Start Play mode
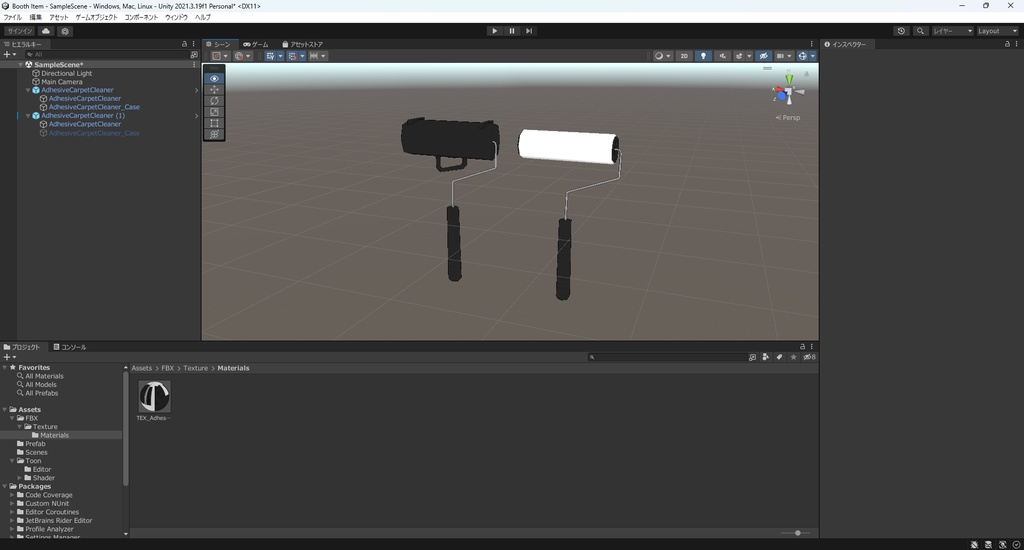This screenshot has height=550, width=1024. point(494,31)
